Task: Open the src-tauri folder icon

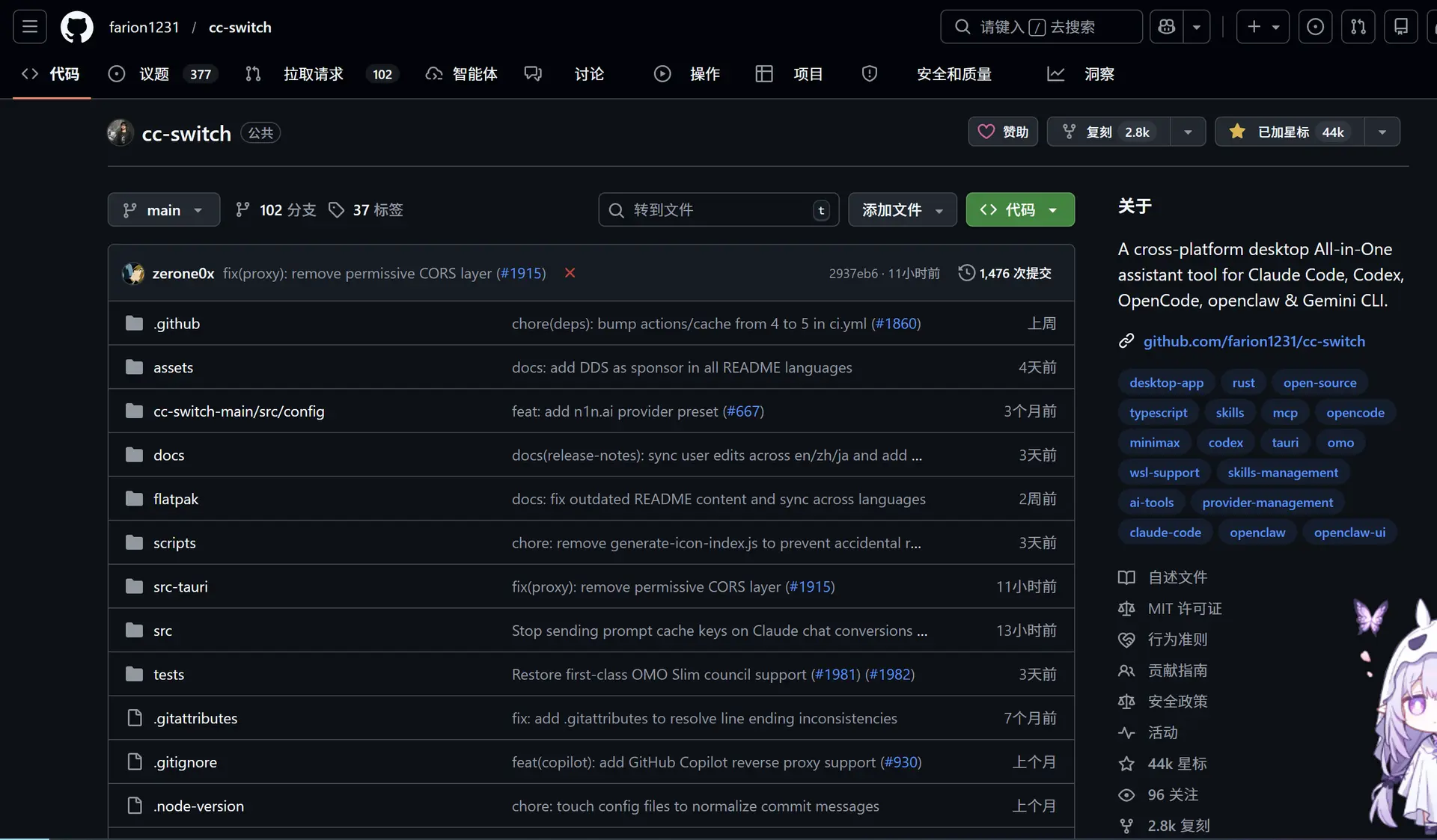Action: click(x=135, y=586)
